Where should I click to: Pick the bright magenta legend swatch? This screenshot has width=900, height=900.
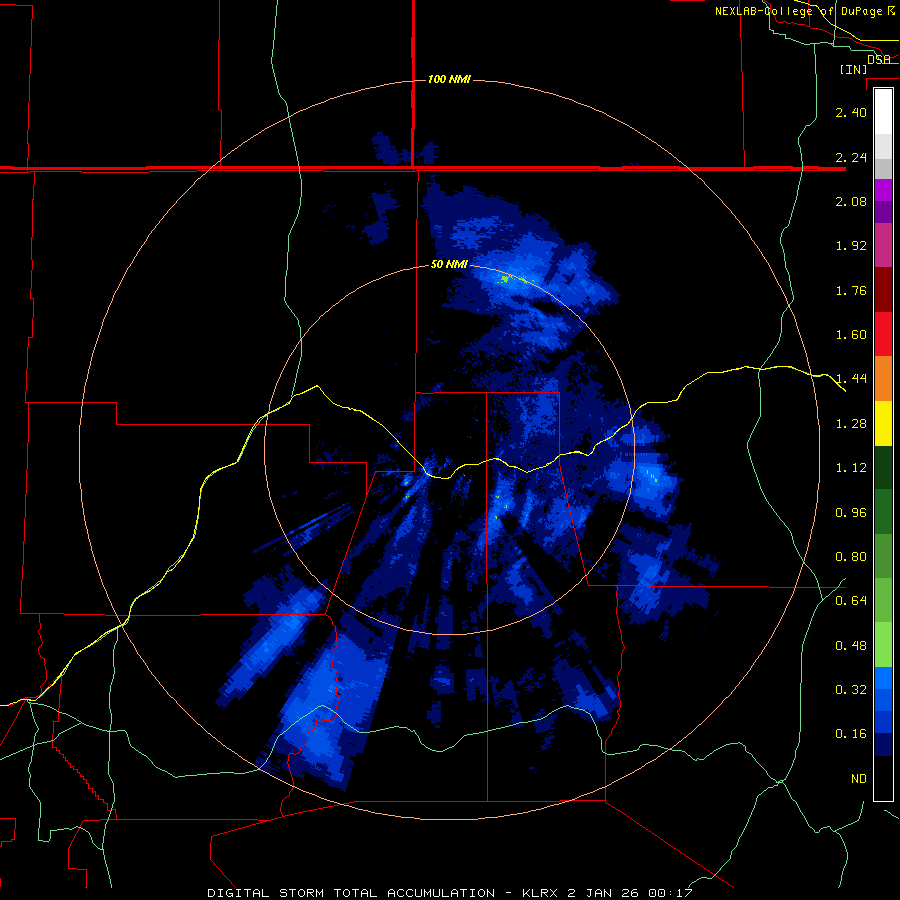[x=883, y=190]
